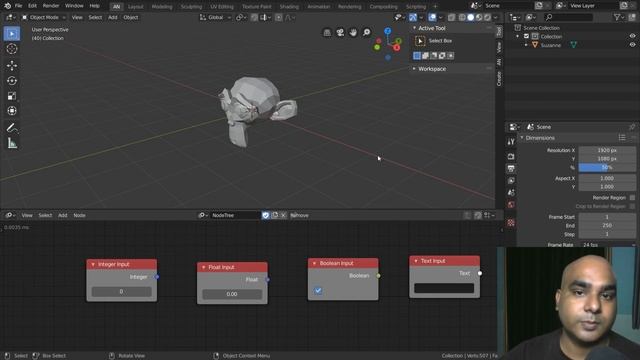This screenshot has width=640, height=360.
Task: Open the Output properties tab icon
Action: (511, 169)
